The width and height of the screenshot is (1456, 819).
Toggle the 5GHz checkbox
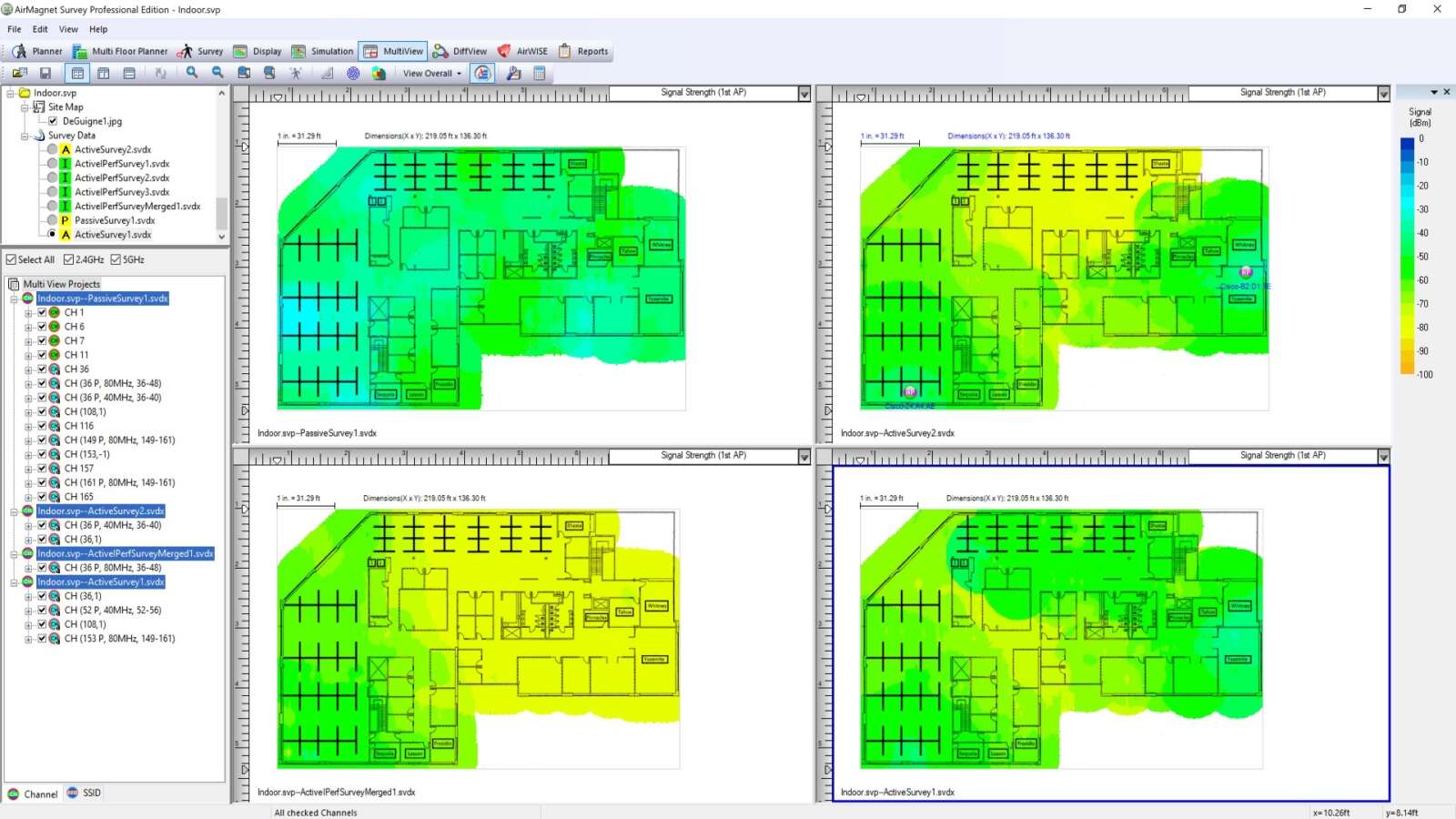(x=116, y=259)
